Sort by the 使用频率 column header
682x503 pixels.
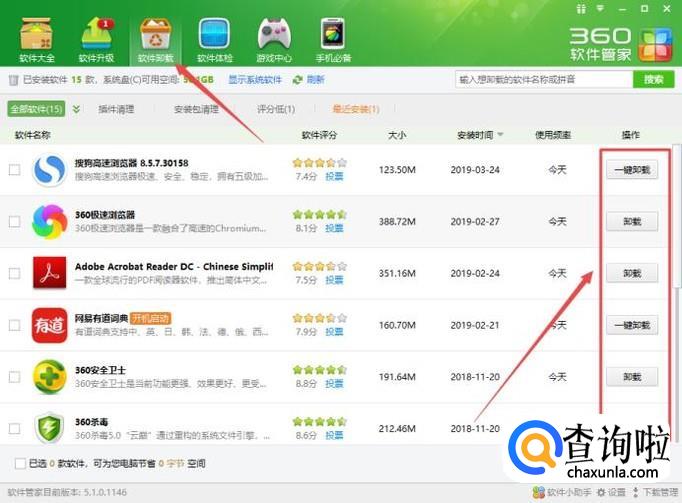553,135
